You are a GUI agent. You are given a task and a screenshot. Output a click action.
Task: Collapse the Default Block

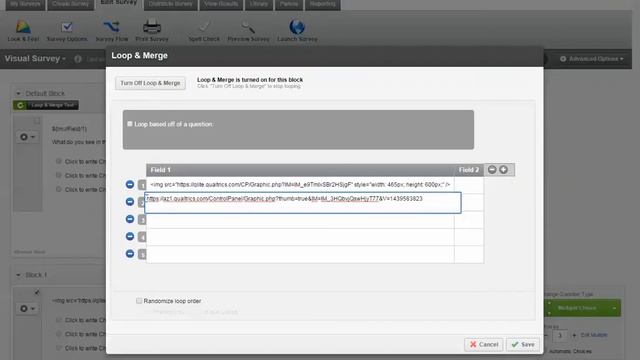point(18,93)
